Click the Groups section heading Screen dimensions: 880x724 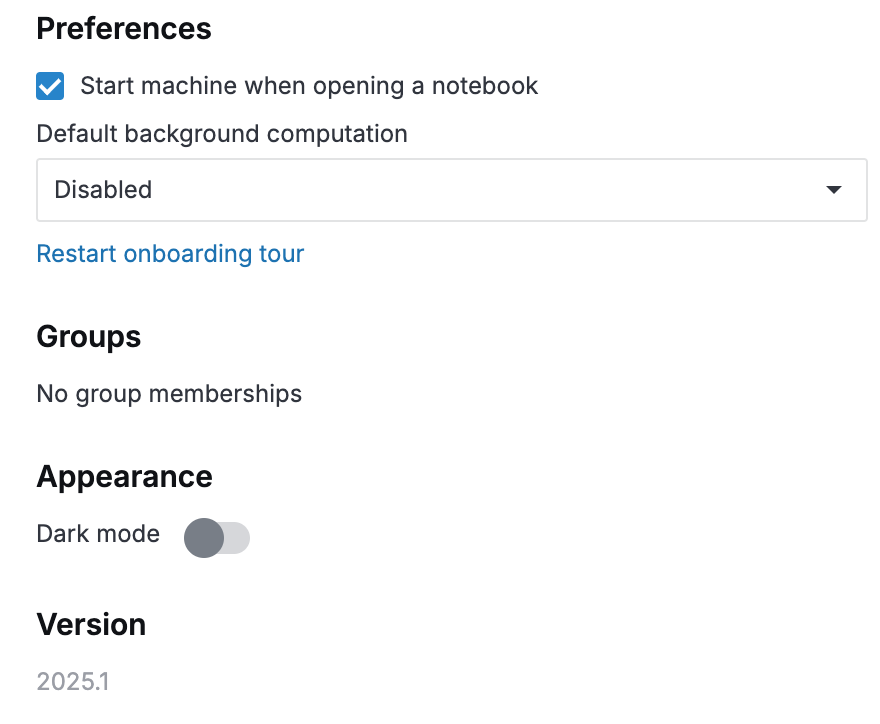pos(88,337)
